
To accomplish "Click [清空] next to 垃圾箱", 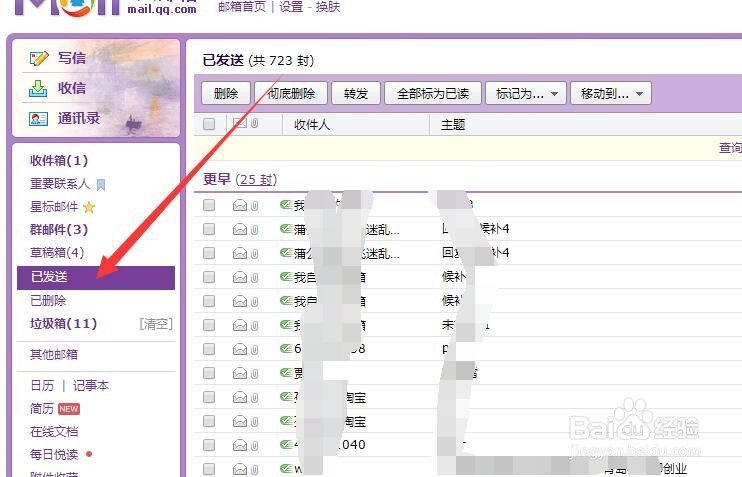I will (156, 324).
